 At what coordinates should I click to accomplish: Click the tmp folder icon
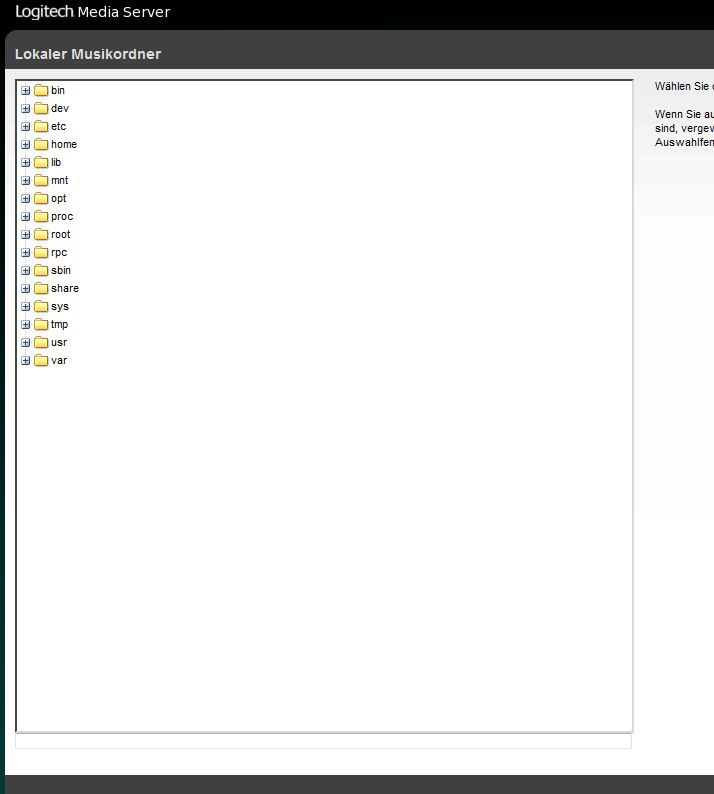(41, 324)
